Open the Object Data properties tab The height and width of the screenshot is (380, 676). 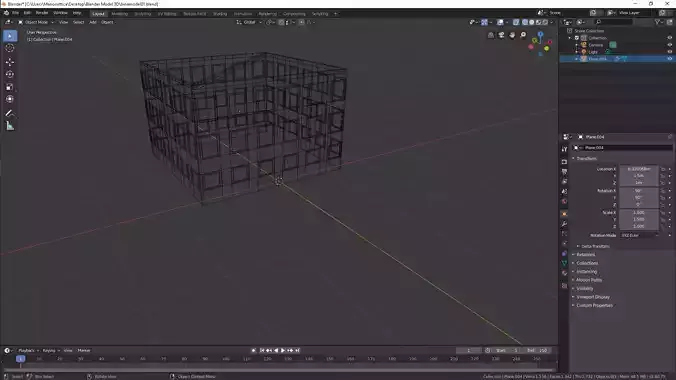pyautogui.click(x=564, y=263)
